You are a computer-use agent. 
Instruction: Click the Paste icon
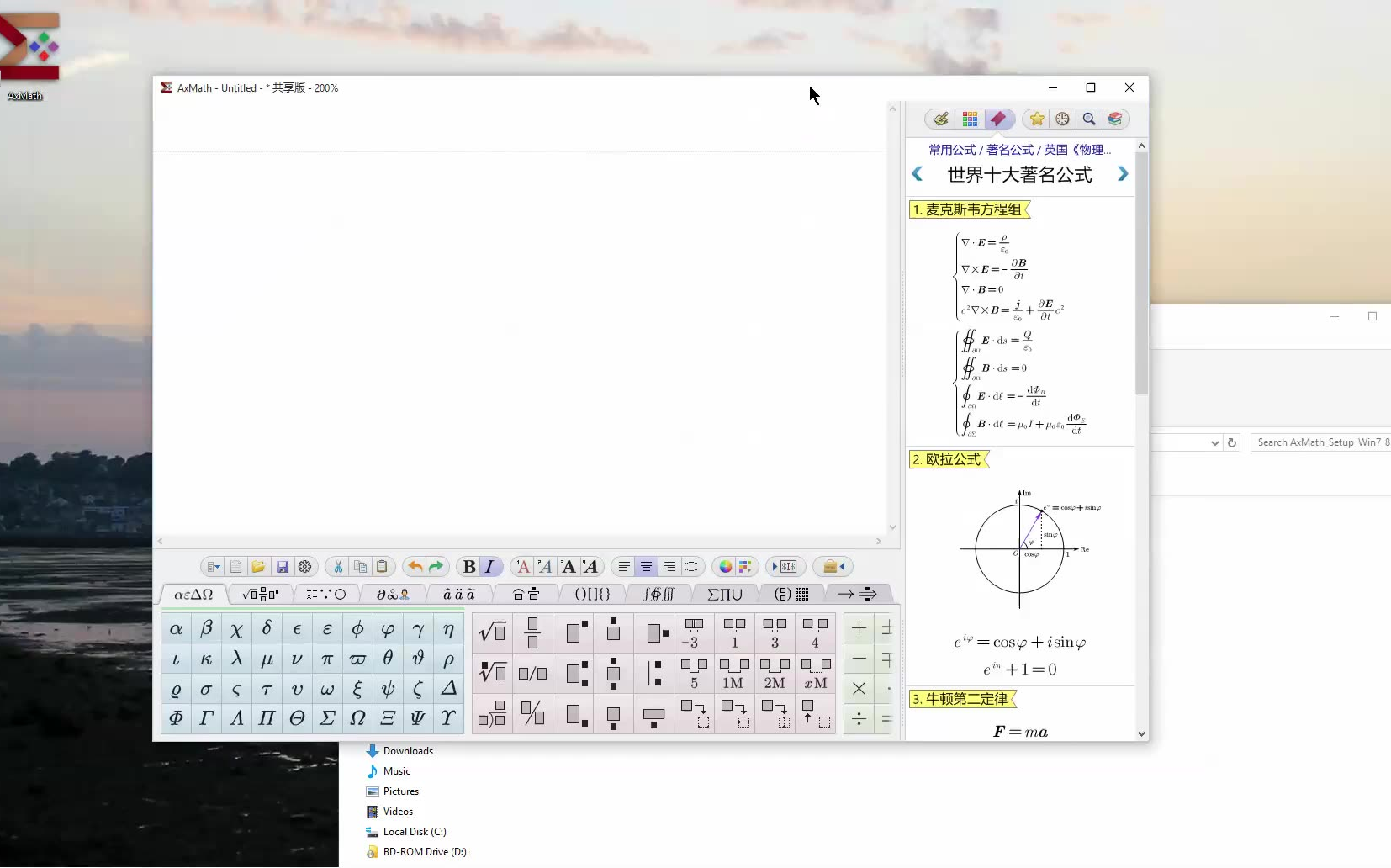point(383,567)
